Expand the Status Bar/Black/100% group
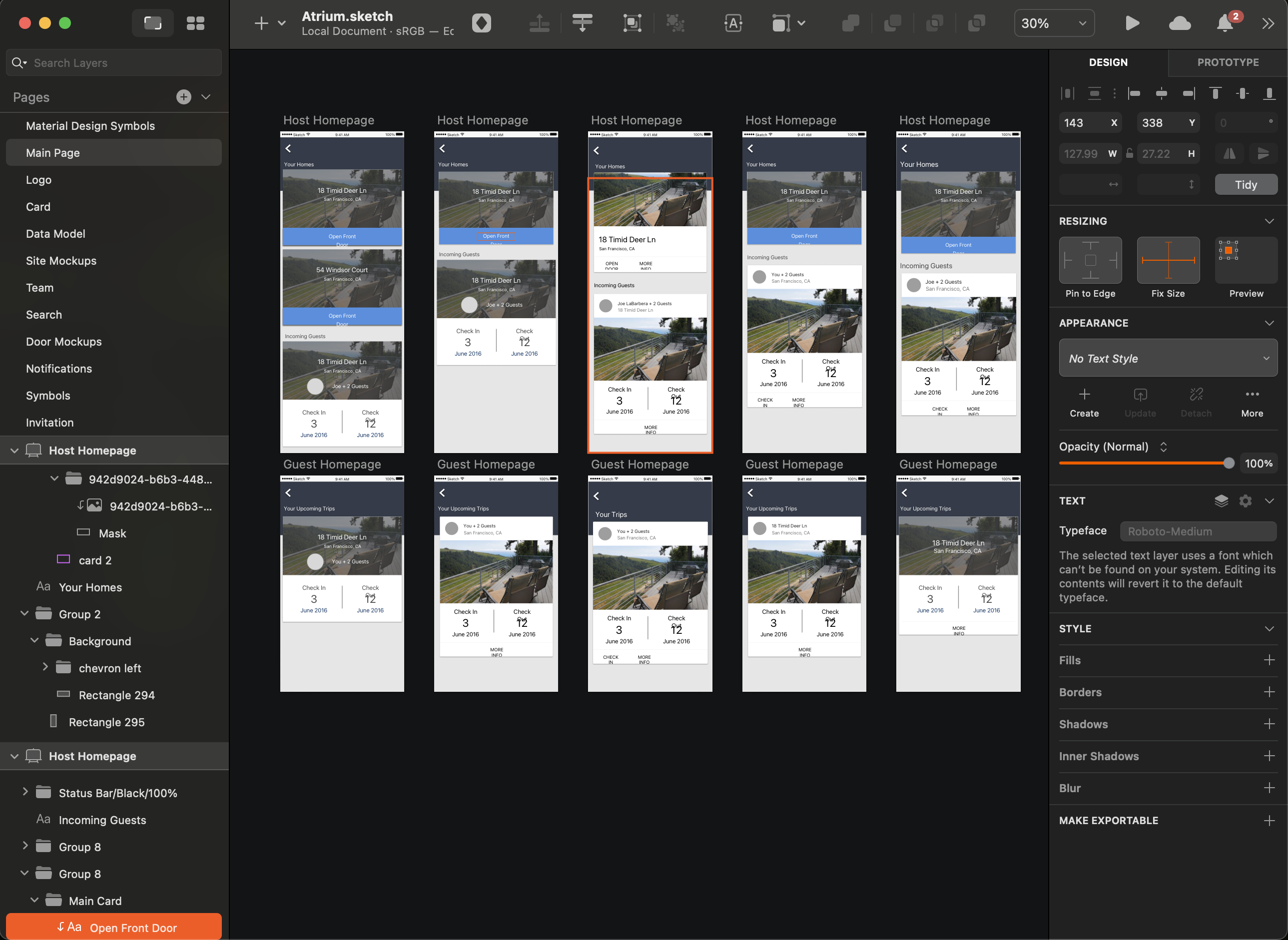1288x940 pixels. coord(24,792)
